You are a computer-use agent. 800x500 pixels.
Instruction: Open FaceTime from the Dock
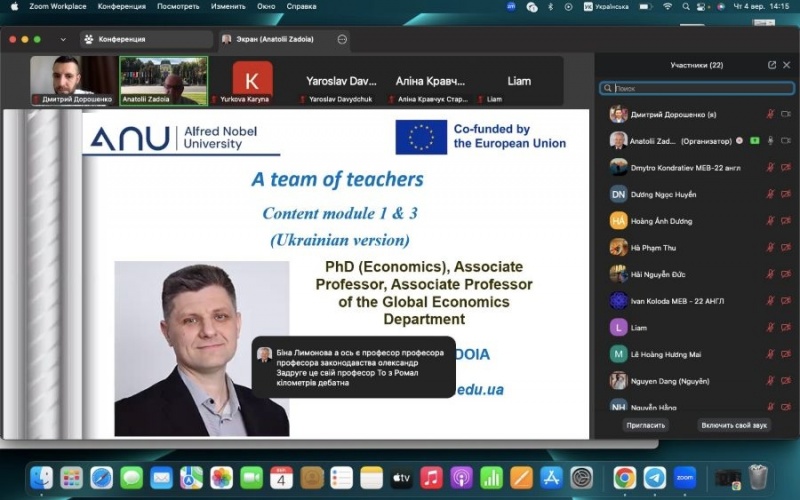click(252, 478)
